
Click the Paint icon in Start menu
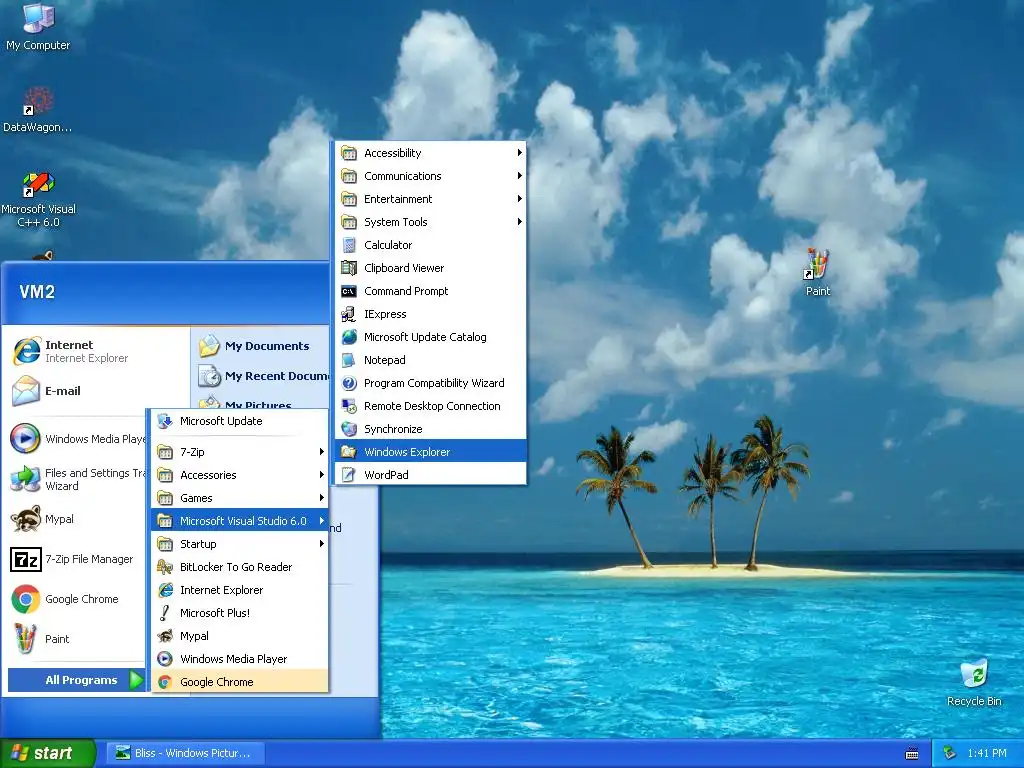26,639
